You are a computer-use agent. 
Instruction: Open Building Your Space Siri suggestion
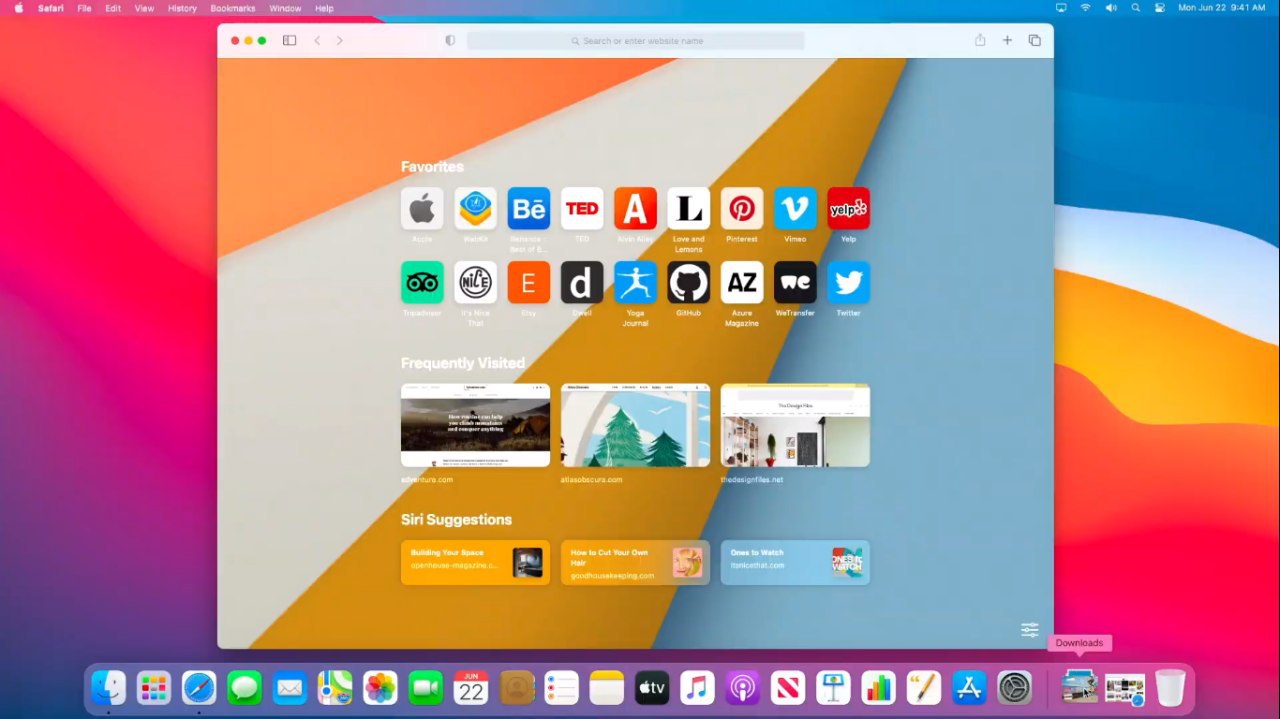tap(475, 562)
